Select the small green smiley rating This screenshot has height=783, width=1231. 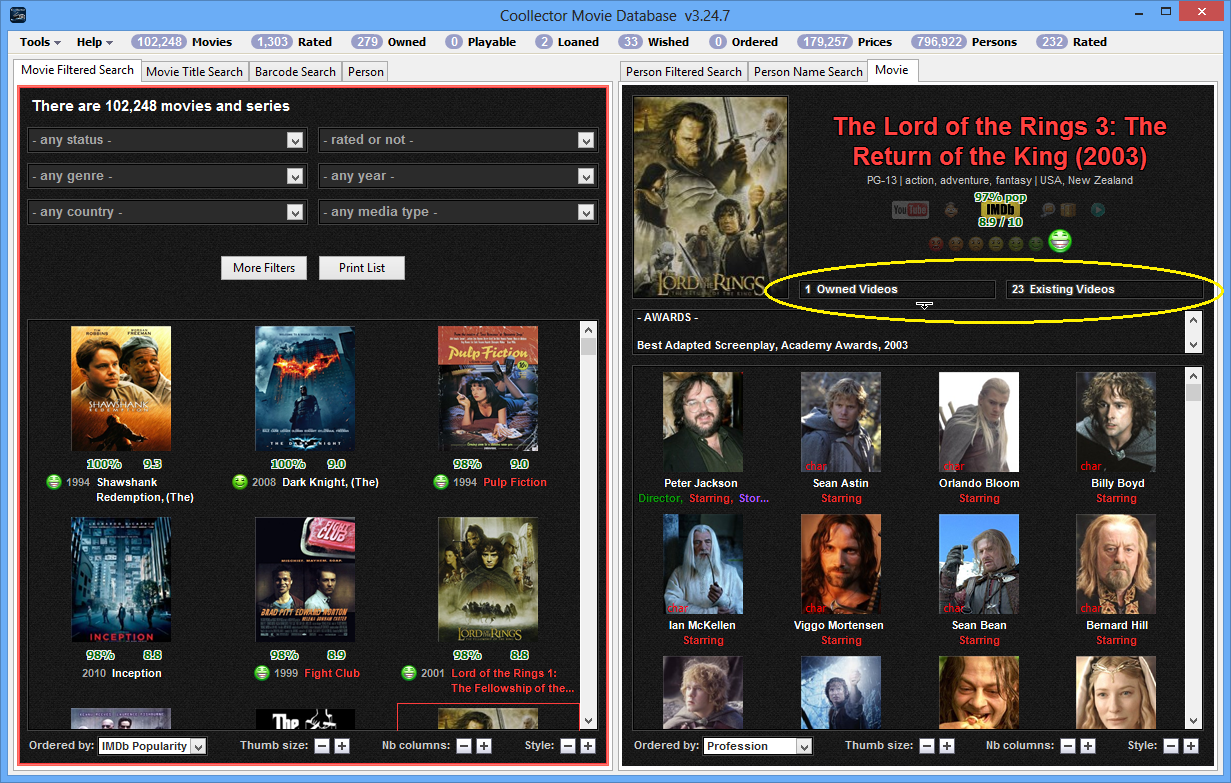pyautogui.click(x=1036, y=243)
